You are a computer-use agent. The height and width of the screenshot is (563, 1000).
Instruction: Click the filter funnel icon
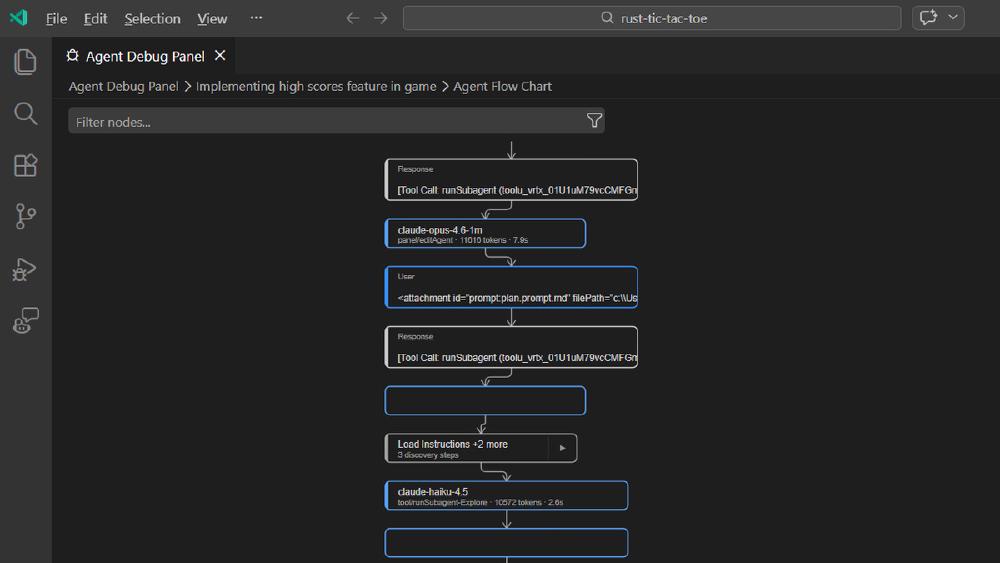pyautogui.click(x=594, y=121)
